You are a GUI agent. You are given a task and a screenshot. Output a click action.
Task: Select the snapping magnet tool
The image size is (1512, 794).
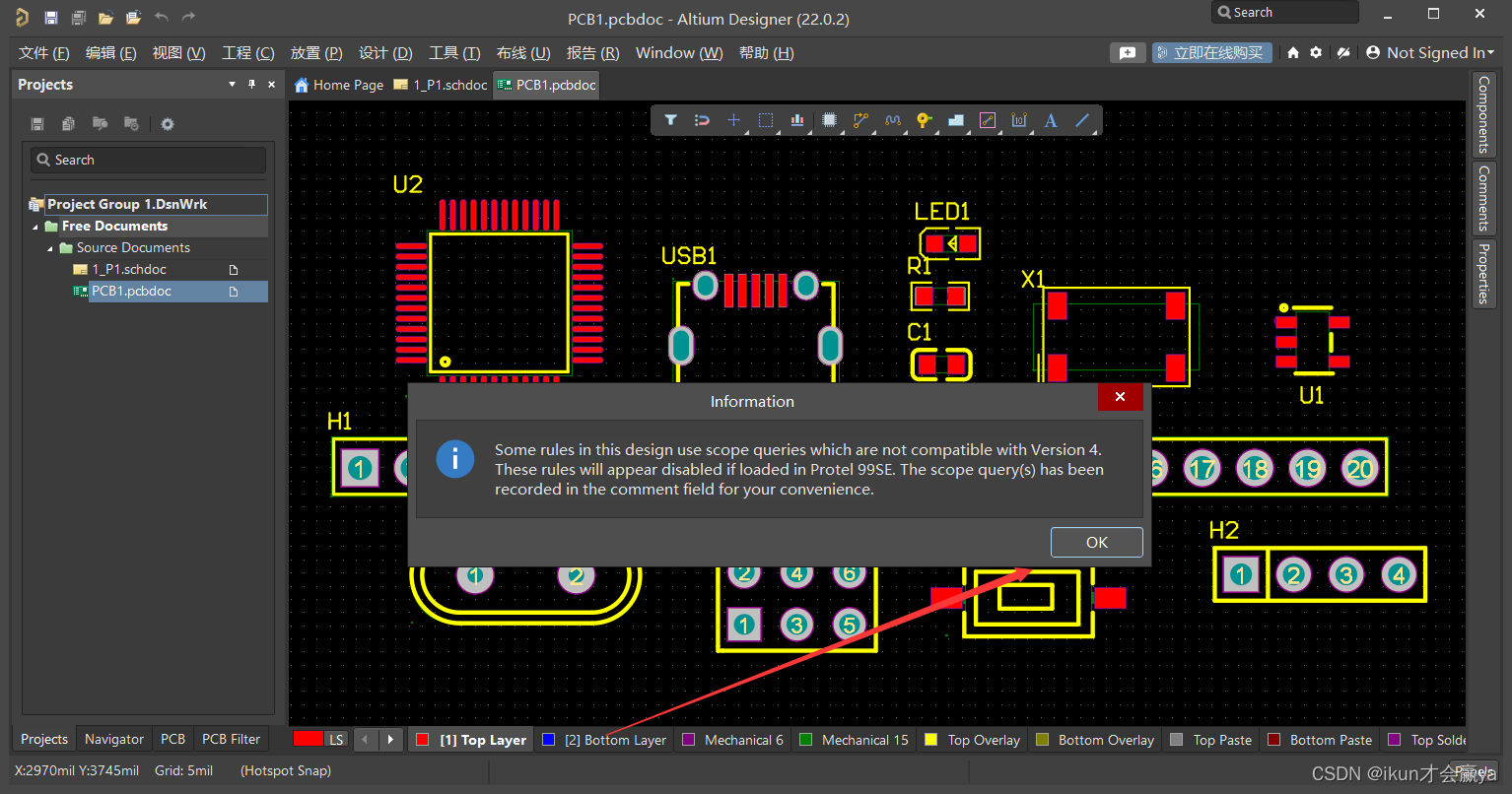(x=702, y=119)
